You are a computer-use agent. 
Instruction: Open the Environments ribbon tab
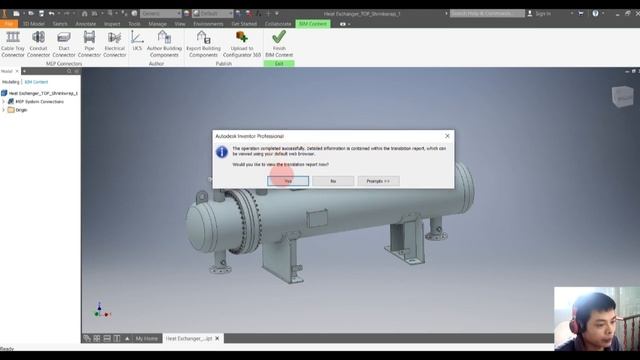coord(208,24)
